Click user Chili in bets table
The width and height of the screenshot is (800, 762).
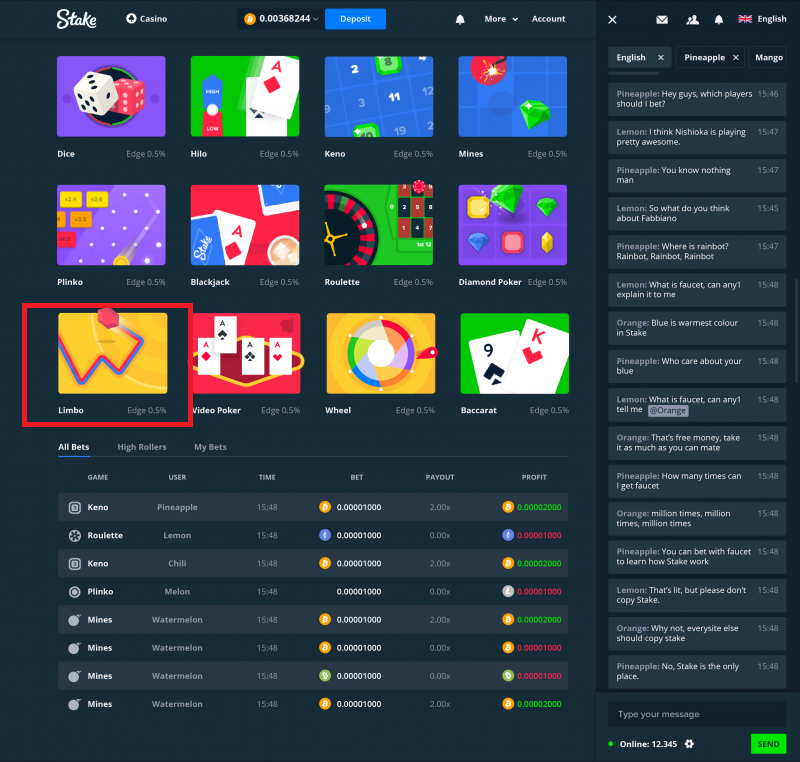click(x=177, y=564)
